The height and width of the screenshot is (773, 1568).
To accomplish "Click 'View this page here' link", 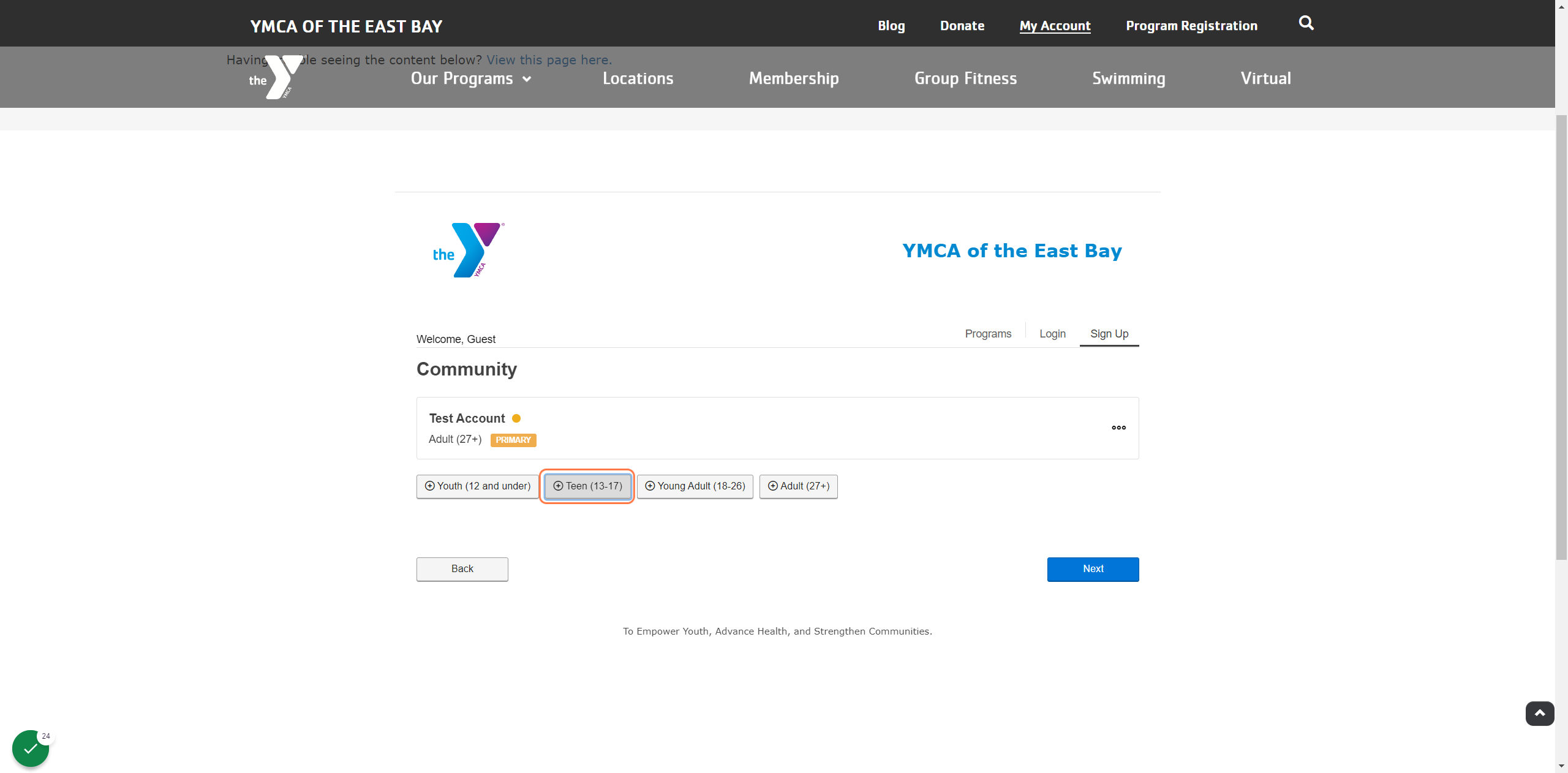I will [549, 60].
